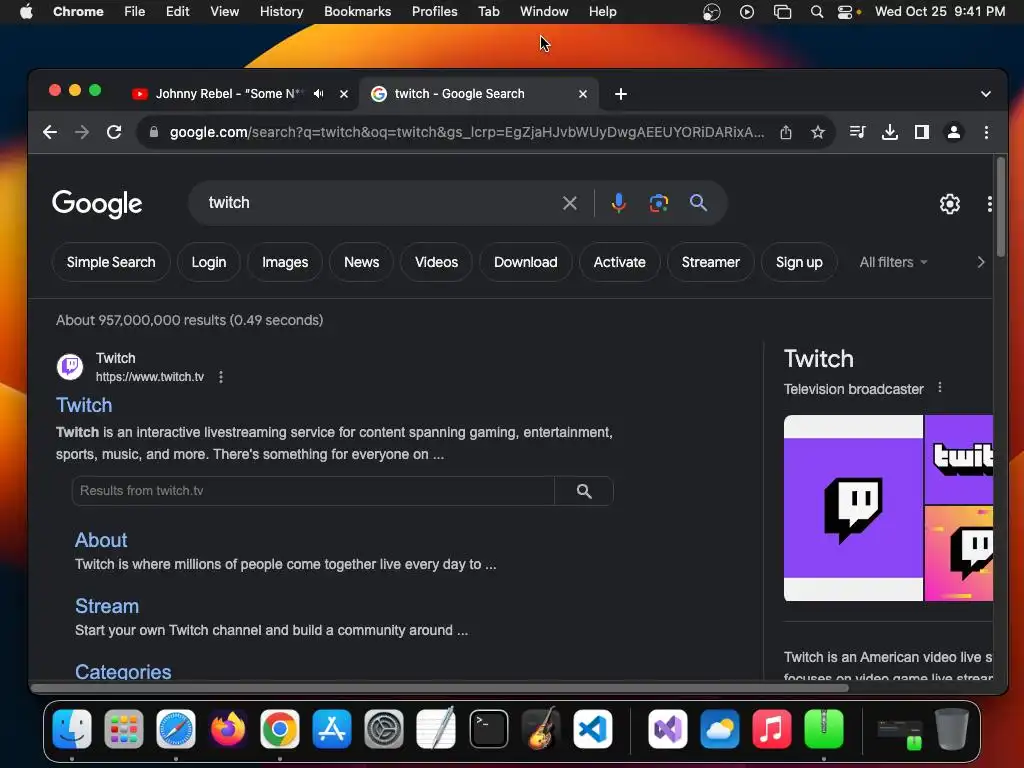Open the Profiles menu
The height and width of the screenshot is (768, 1024).
point(434,12)
